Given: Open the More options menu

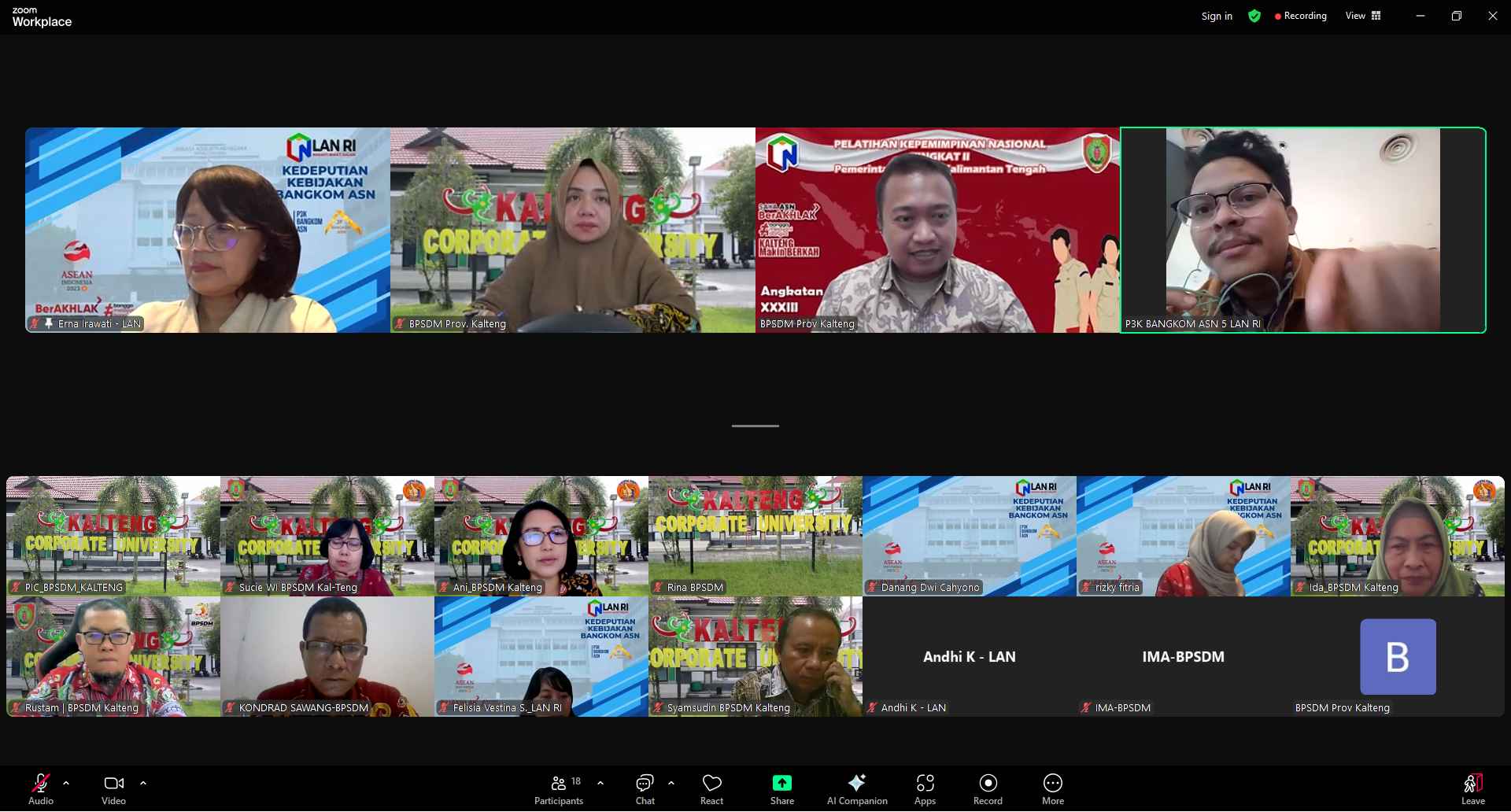Looking at the screenshot, I should pyautogui.click(x=1052, y=788).
